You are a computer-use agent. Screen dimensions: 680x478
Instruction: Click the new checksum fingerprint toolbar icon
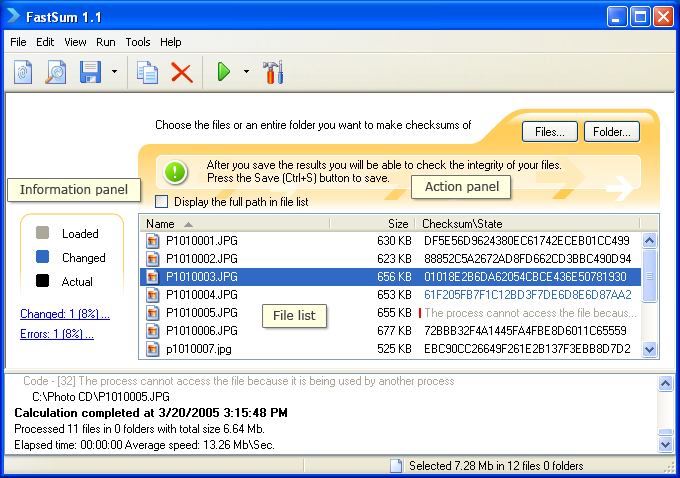(x=23, y=72)
